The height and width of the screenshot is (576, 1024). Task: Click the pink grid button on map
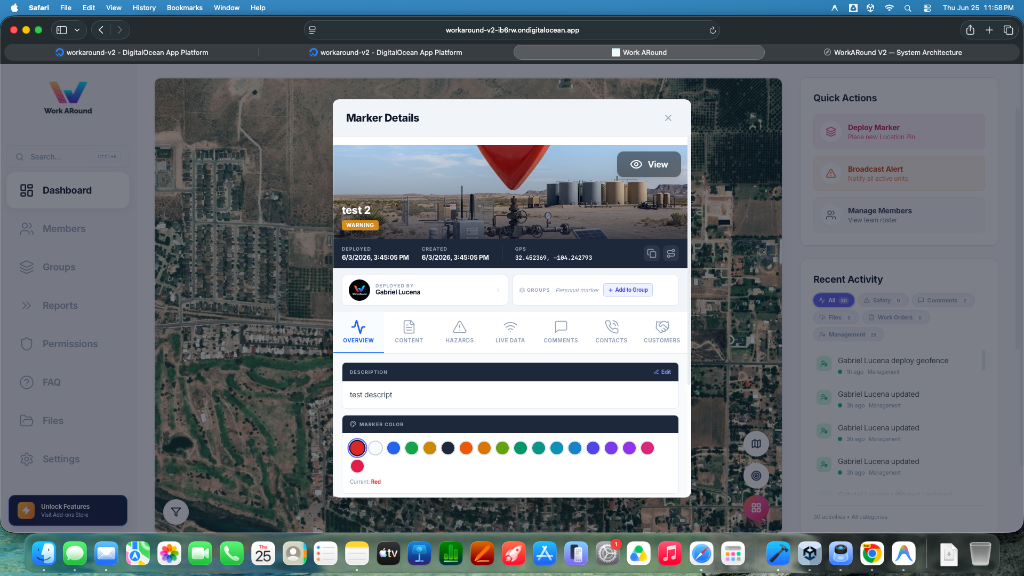click(756, 507)
